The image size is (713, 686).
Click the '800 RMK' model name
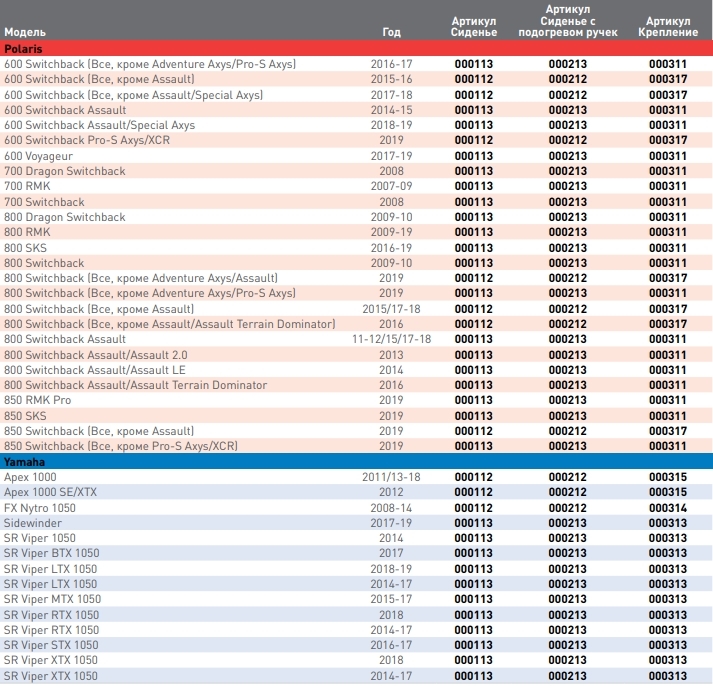(27, 232)
